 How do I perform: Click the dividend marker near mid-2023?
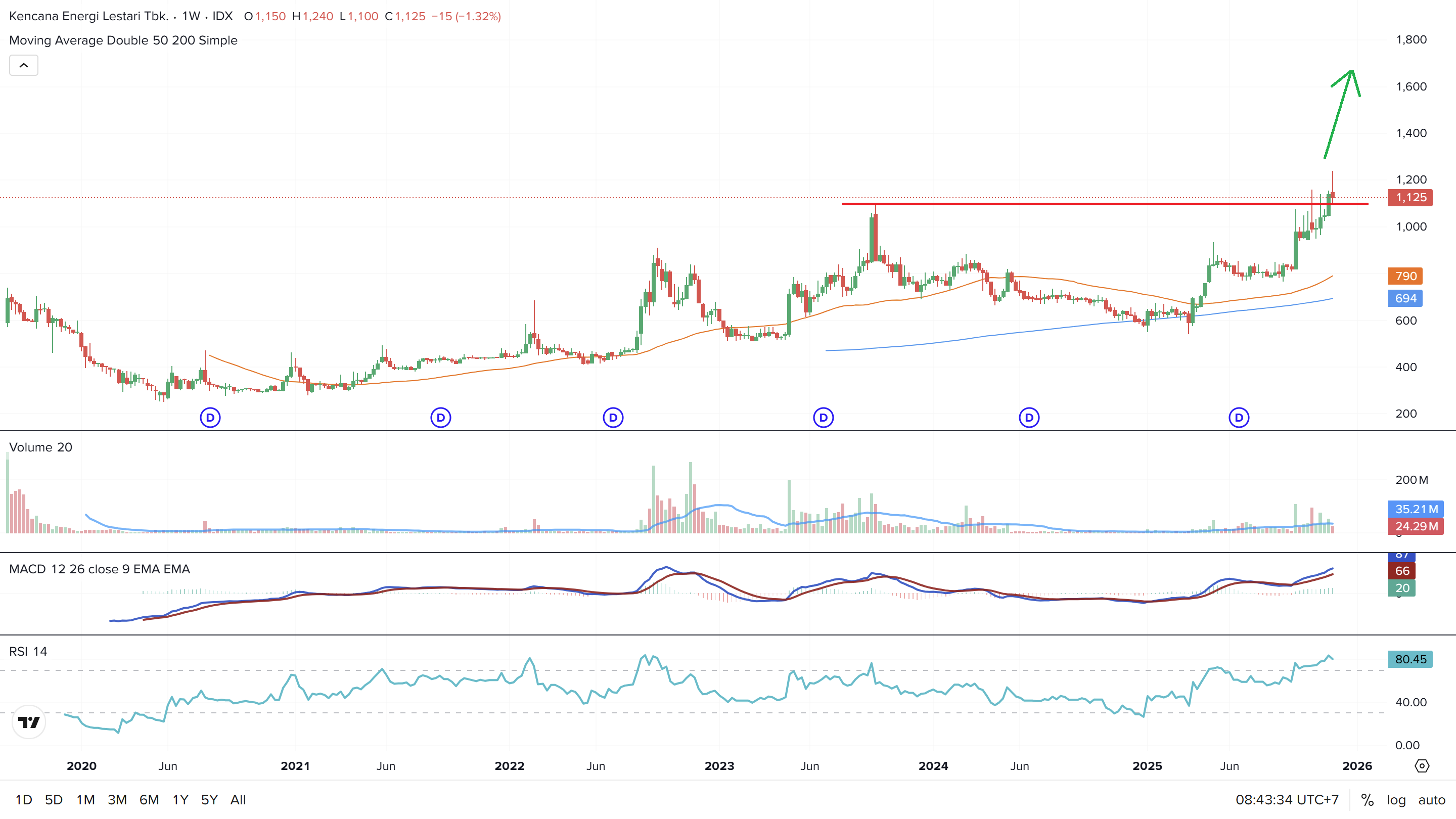(x=823, y=418)
